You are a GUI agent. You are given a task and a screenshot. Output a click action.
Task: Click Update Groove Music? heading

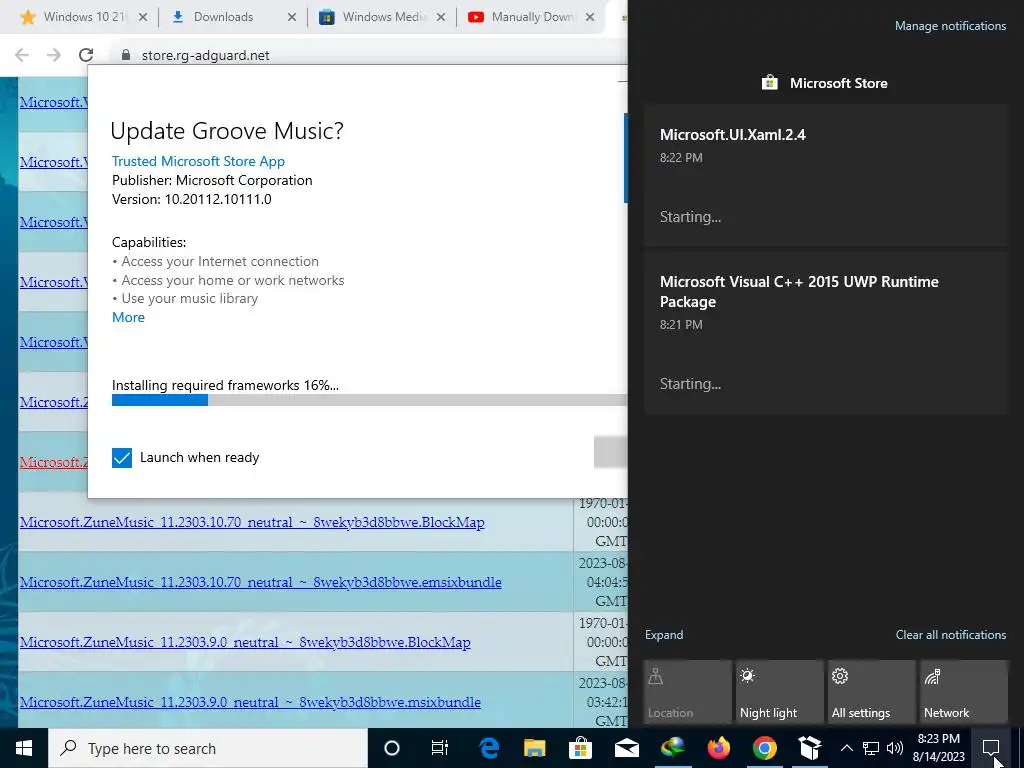pos(227,131)
